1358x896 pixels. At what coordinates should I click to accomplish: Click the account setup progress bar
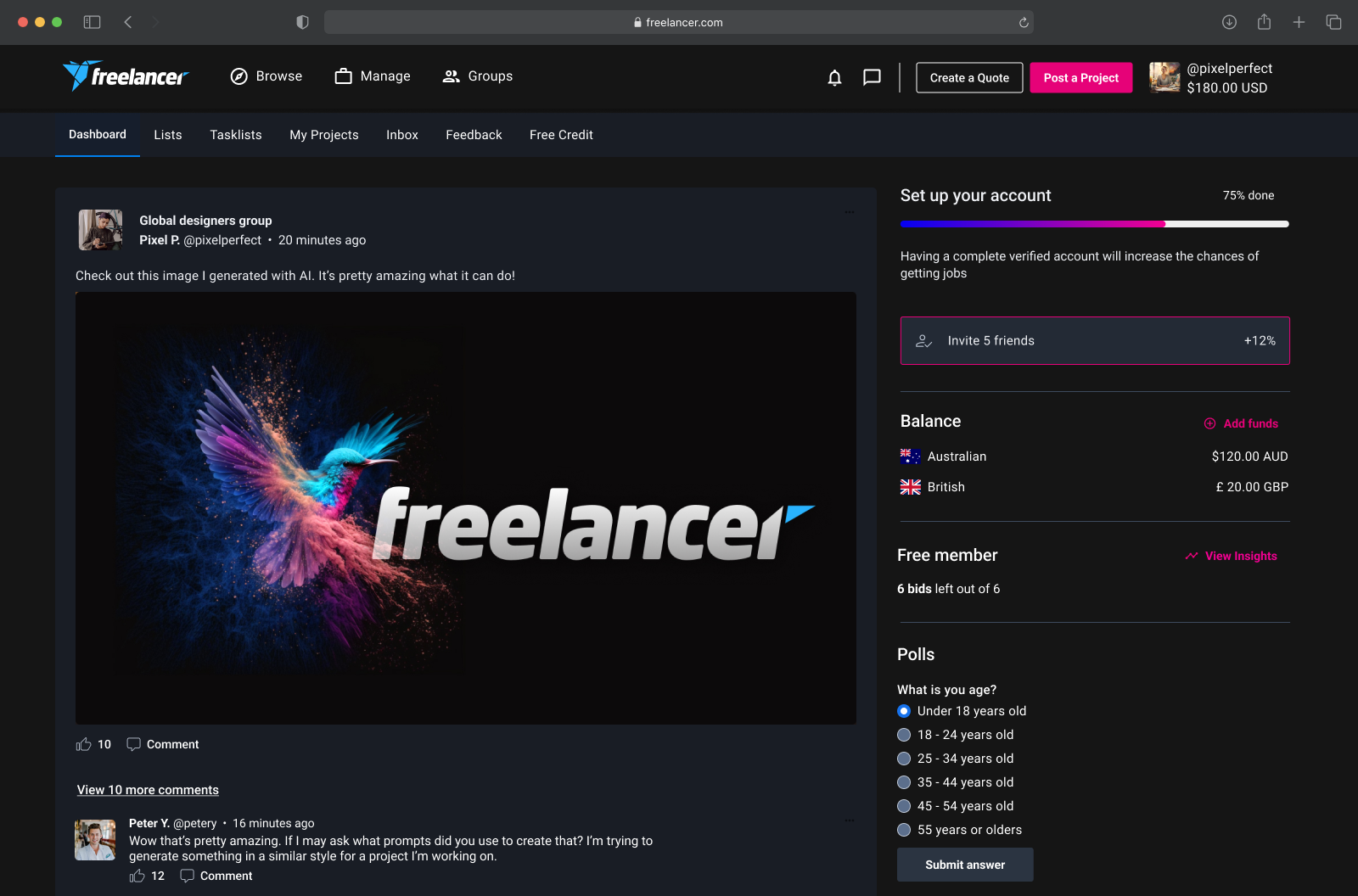coord(1095,224)
